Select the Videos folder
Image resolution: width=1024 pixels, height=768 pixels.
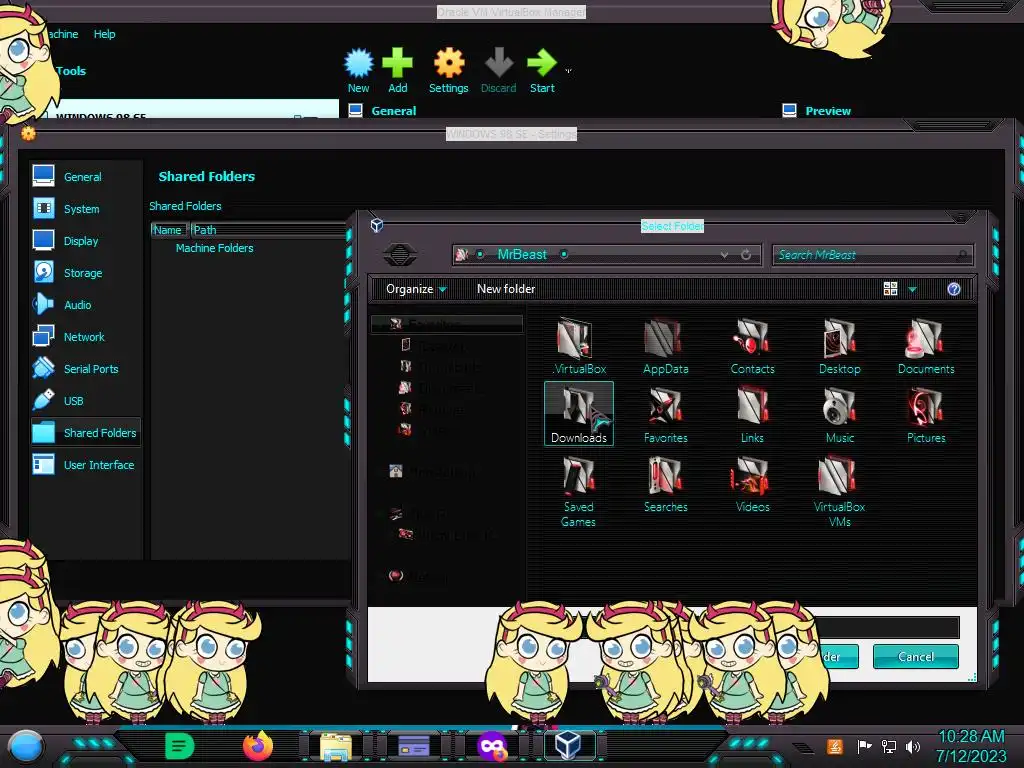(x=752, y=485)
